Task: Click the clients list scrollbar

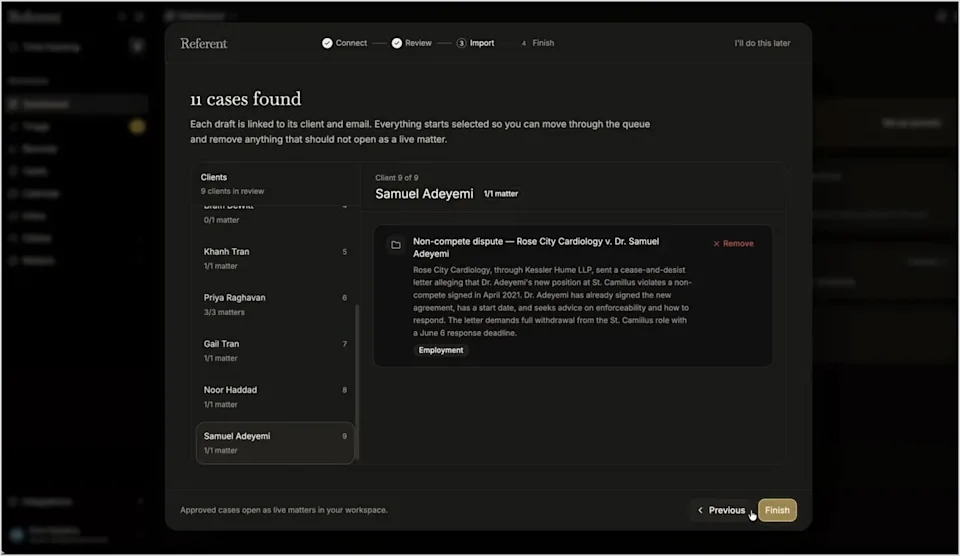Action: coord(356,381)
